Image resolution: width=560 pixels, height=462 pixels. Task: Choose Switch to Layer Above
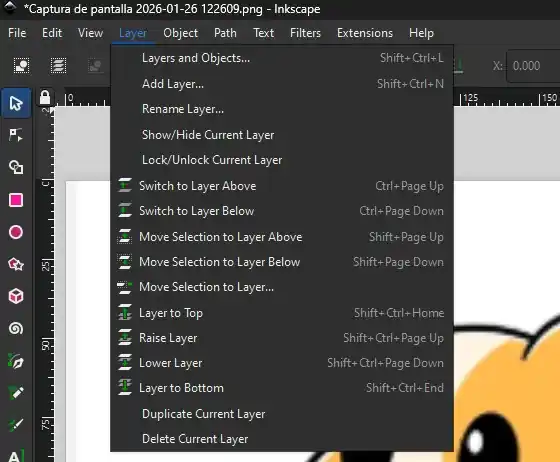coord(282,186)
